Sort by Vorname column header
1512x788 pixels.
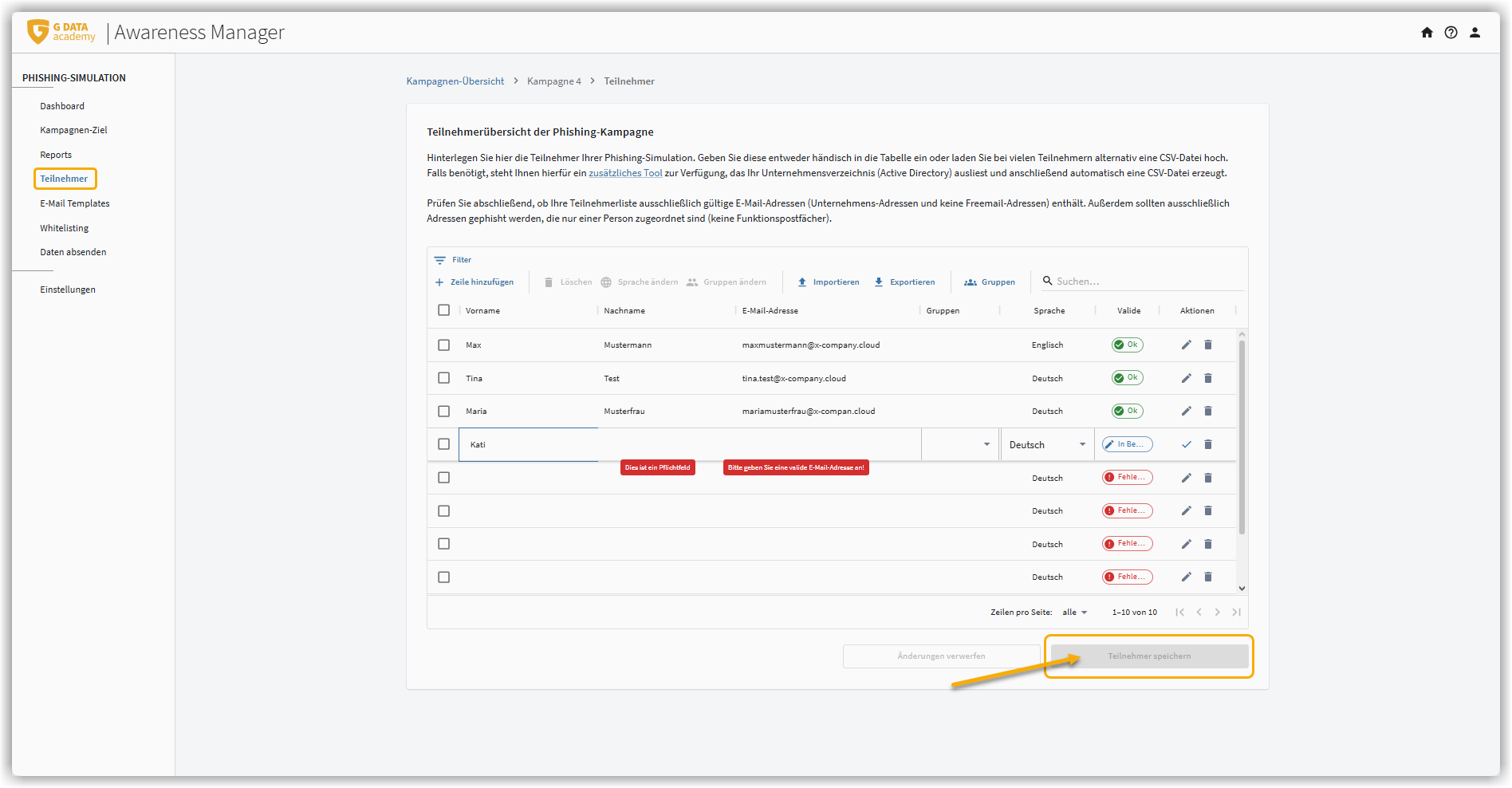click(x=482, y=311)
